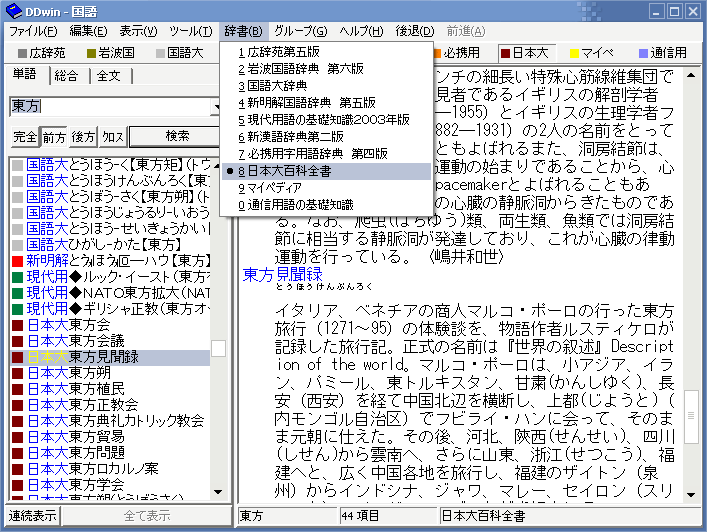Click the search input field containing 東方
This screenshot has width=707, height=532.
(110, 106)
